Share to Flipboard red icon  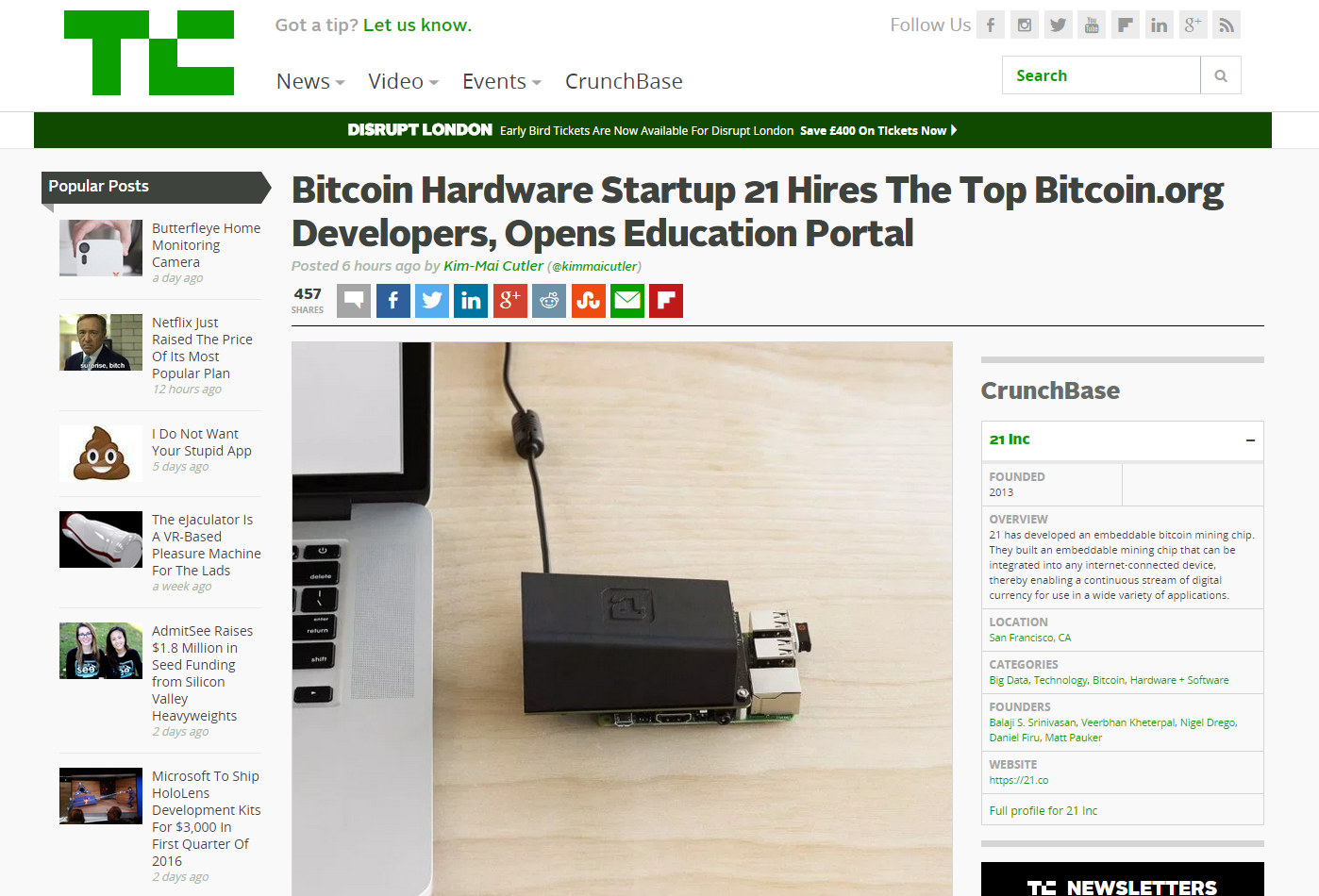coord(666,301)
